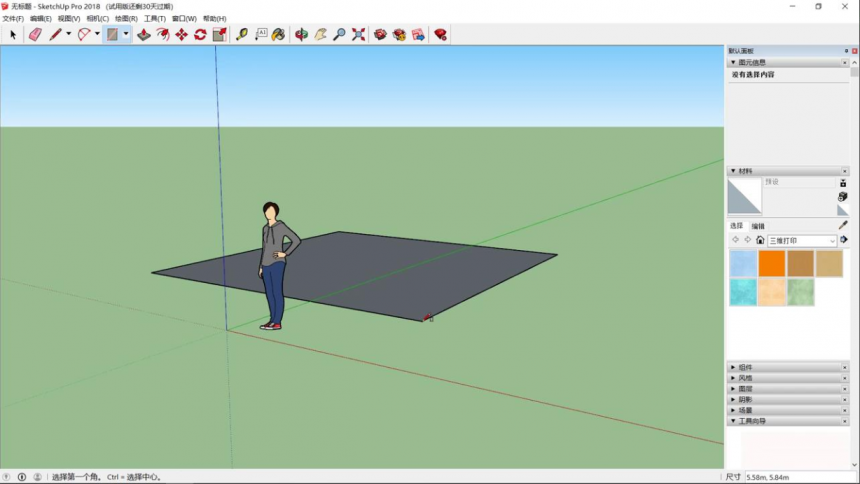Screen dimensions: 860x484
Task: Open Arc tool dropdown arrow
Action: [x=97, y=34]
